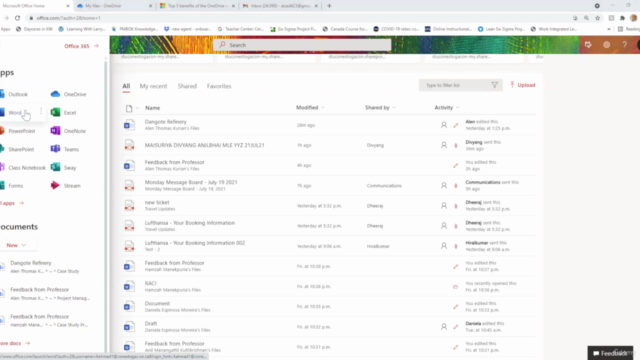Sort by the Name column

[152, 108]
